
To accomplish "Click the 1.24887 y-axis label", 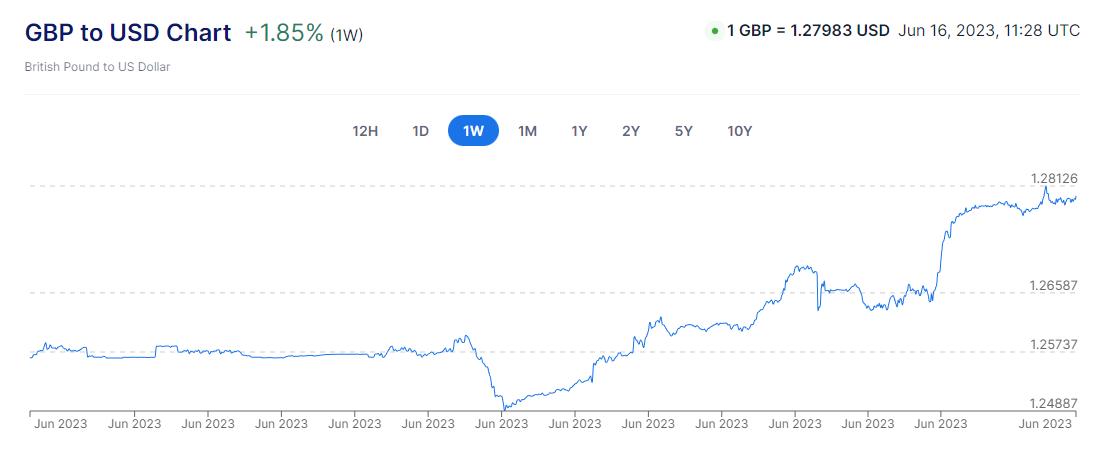I will pyautogui.click(x=1054, y=403).
